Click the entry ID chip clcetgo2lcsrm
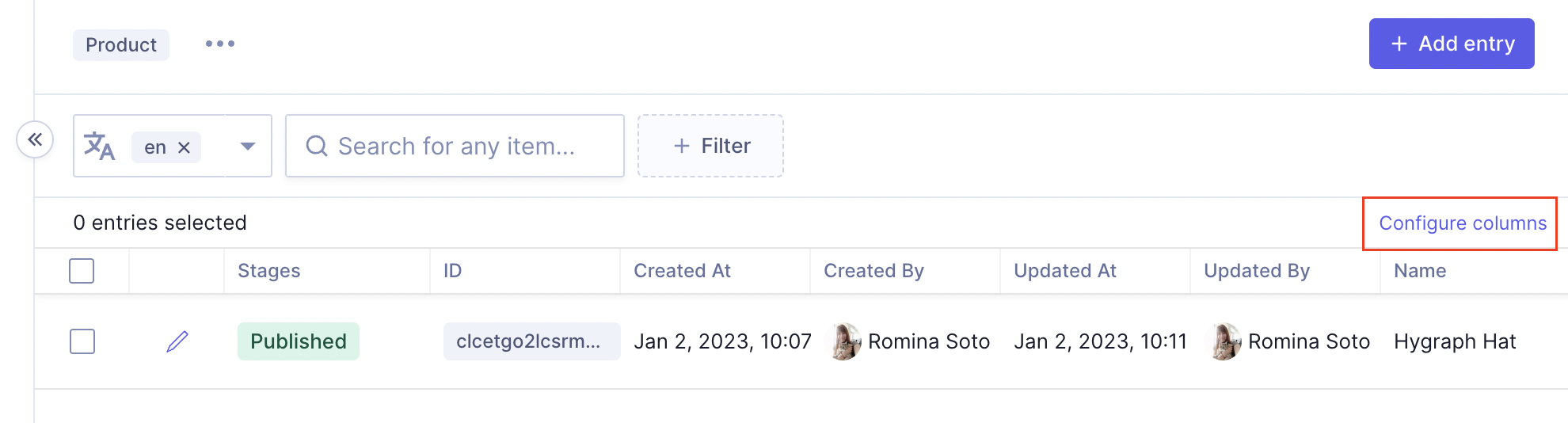The height and width of the screenshot is (423, 1568). point(529,341)
